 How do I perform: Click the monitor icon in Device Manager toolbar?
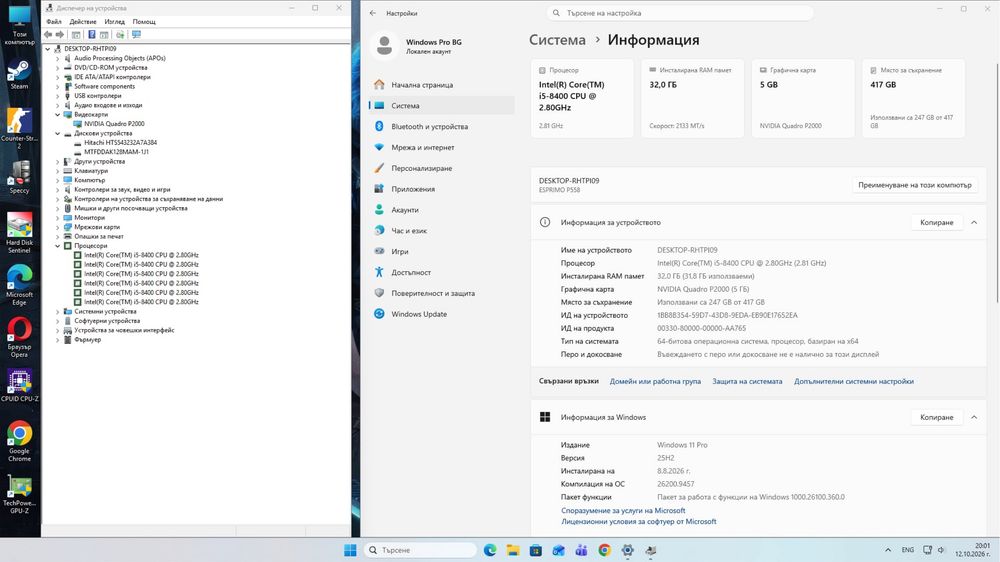pos(136,34)
